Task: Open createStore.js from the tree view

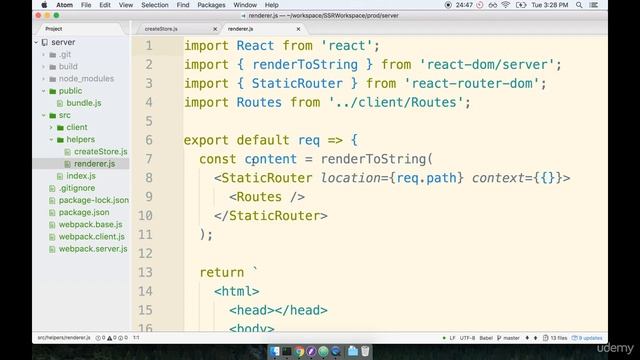Action: pyautogui.click(x=100, y=151)
